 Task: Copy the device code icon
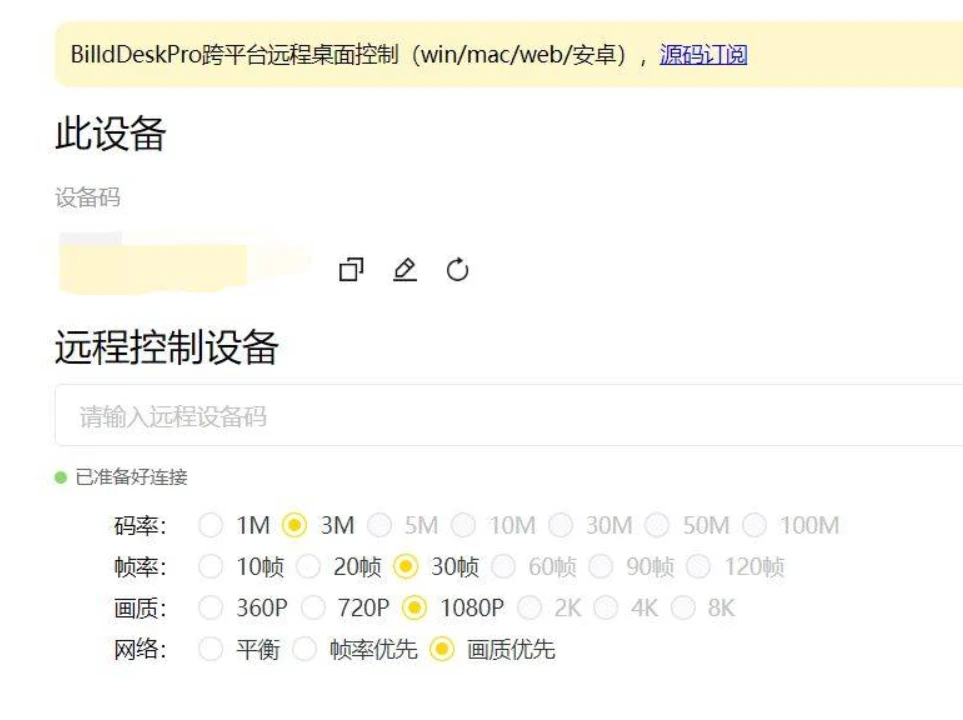[351, 270]
